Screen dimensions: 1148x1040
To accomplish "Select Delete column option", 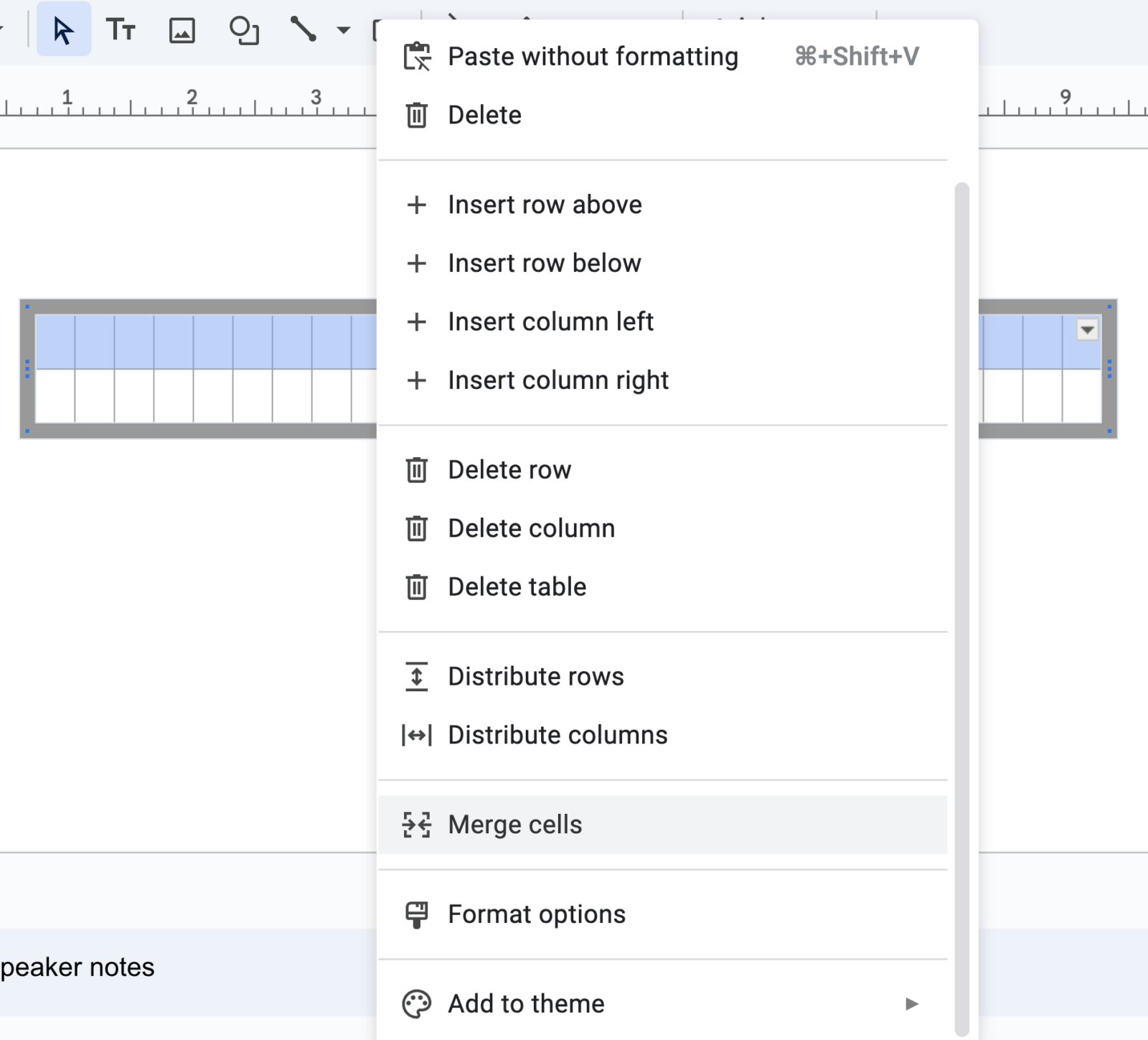I will coord(662,528).
